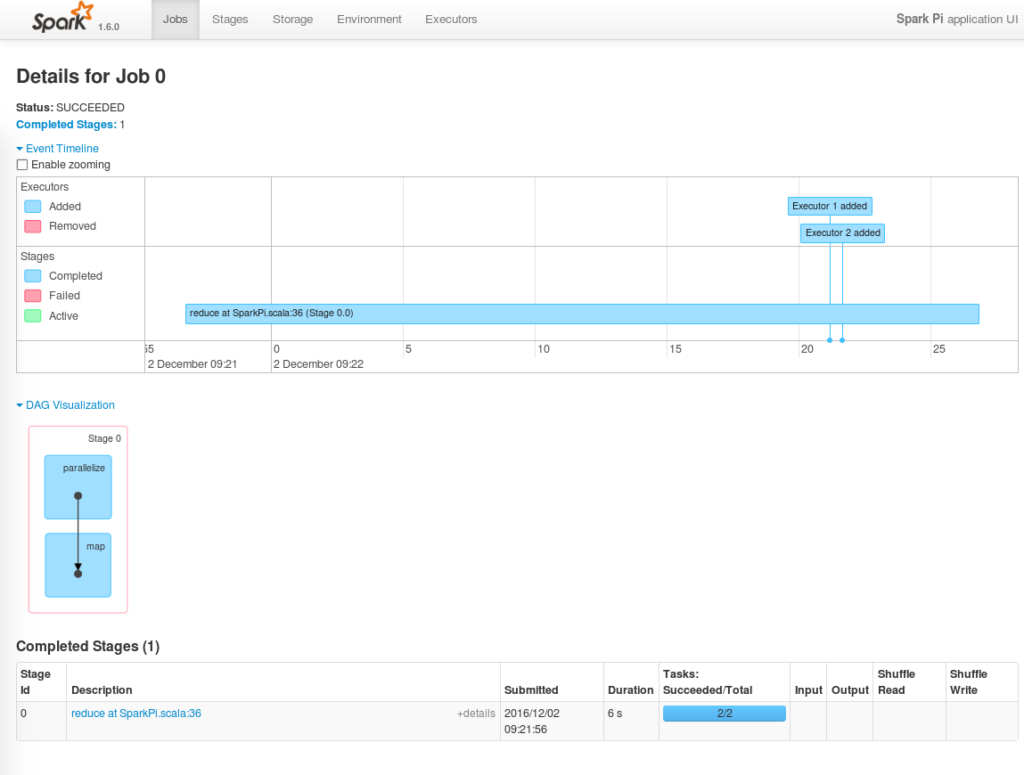Screen dimensions: 1024x775
Task: Click the Completed stages legend swatch
Action: point(33,276)
